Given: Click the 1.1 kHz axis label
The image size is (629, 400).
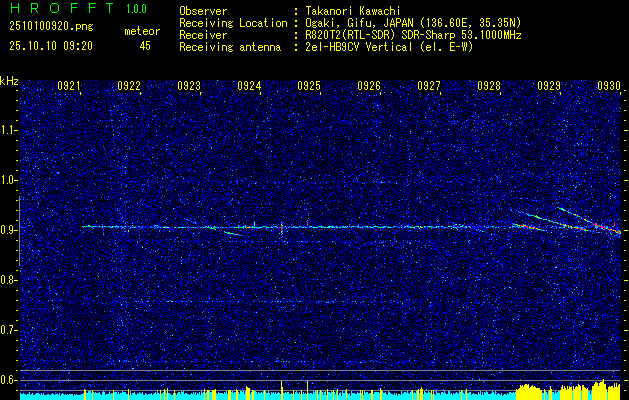Looking at the screenshot, I should point(9,130).
